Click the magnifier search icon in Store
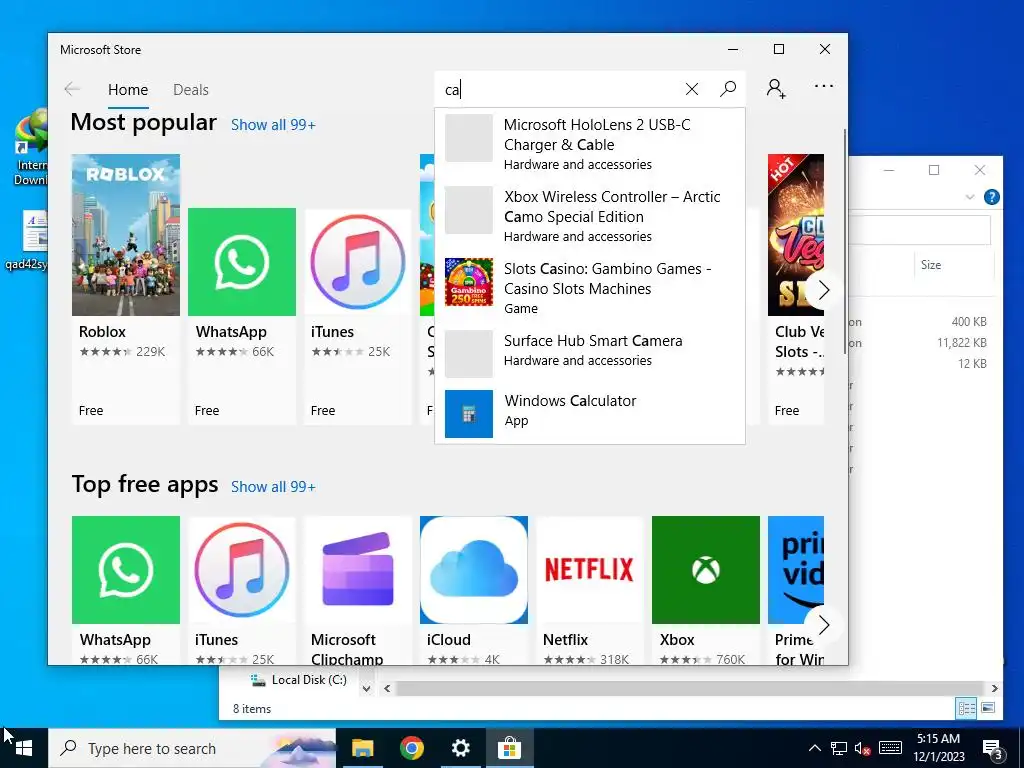 click(728, 89)
